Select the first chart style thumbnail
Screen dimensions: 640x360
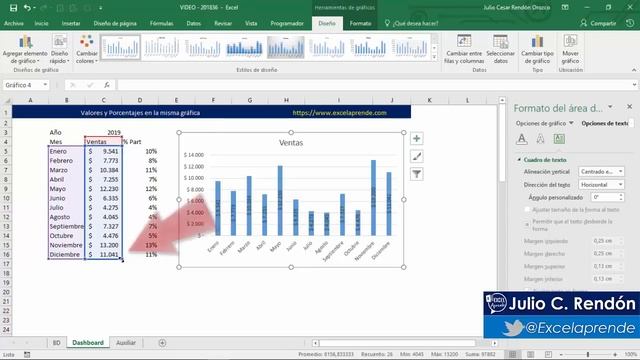(x=121, y=47)
